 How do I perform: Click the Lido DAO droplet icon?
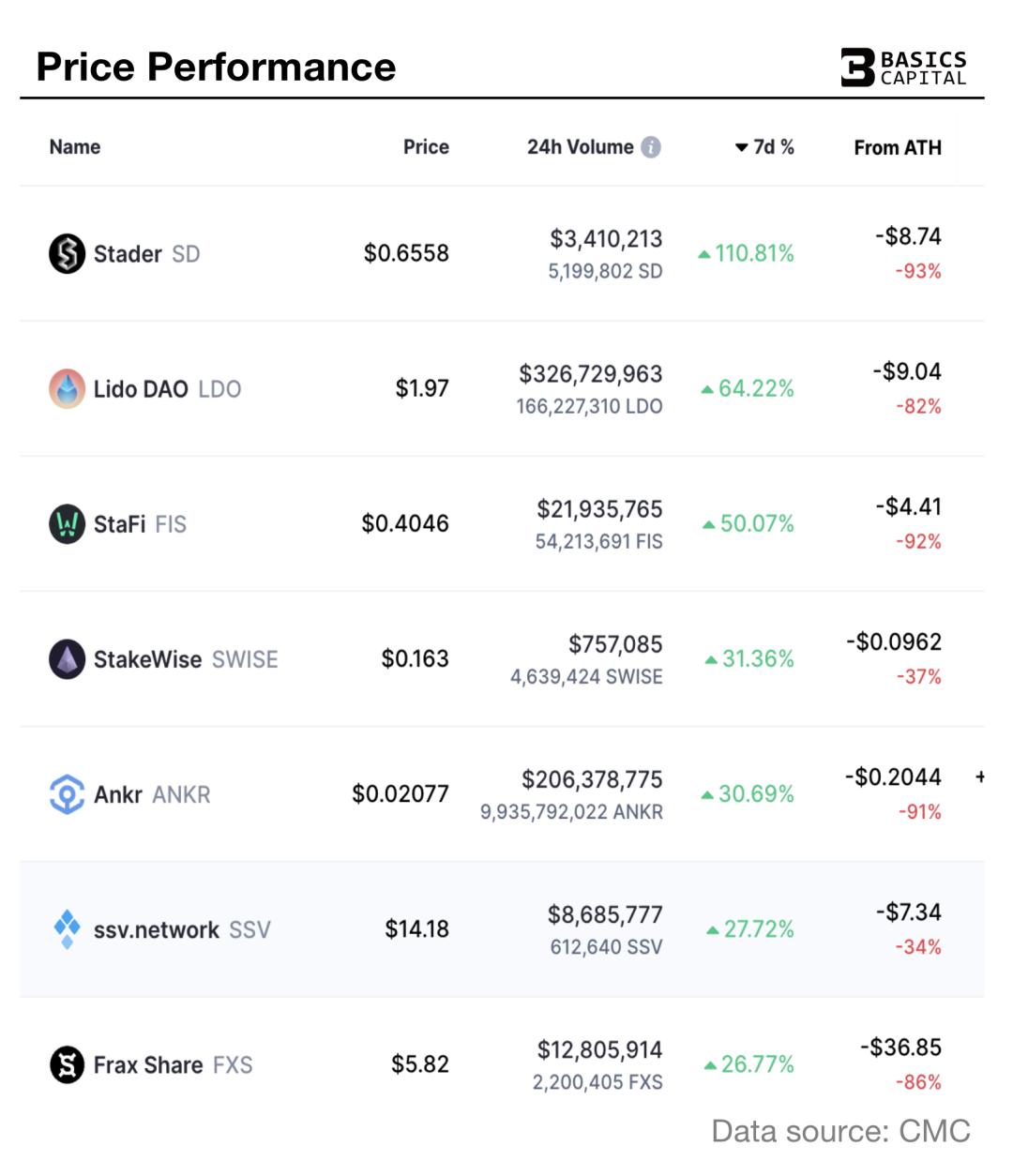tap(67, 388)
